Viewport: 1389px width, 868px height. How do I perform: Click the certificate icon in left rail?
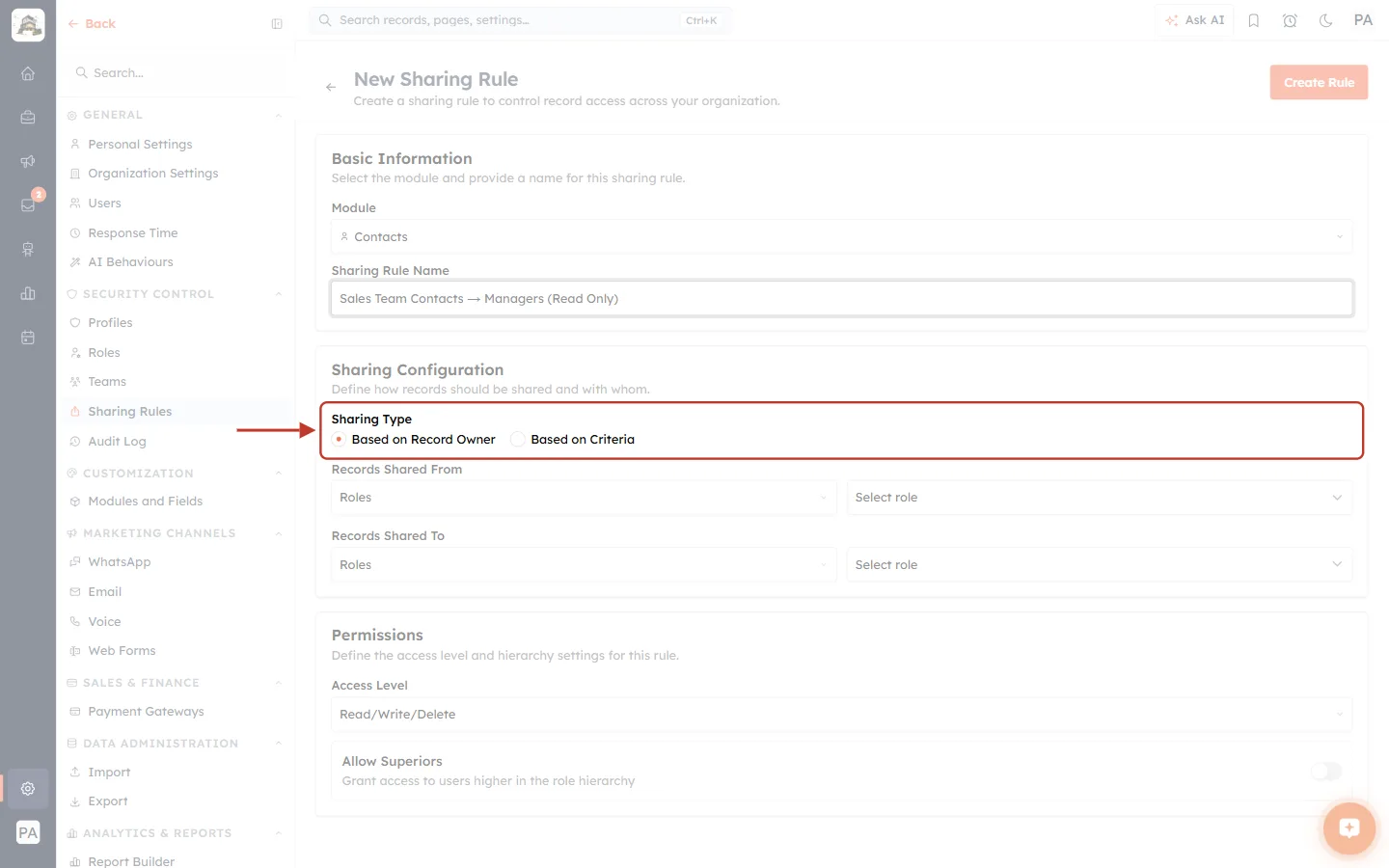point(28,249)
